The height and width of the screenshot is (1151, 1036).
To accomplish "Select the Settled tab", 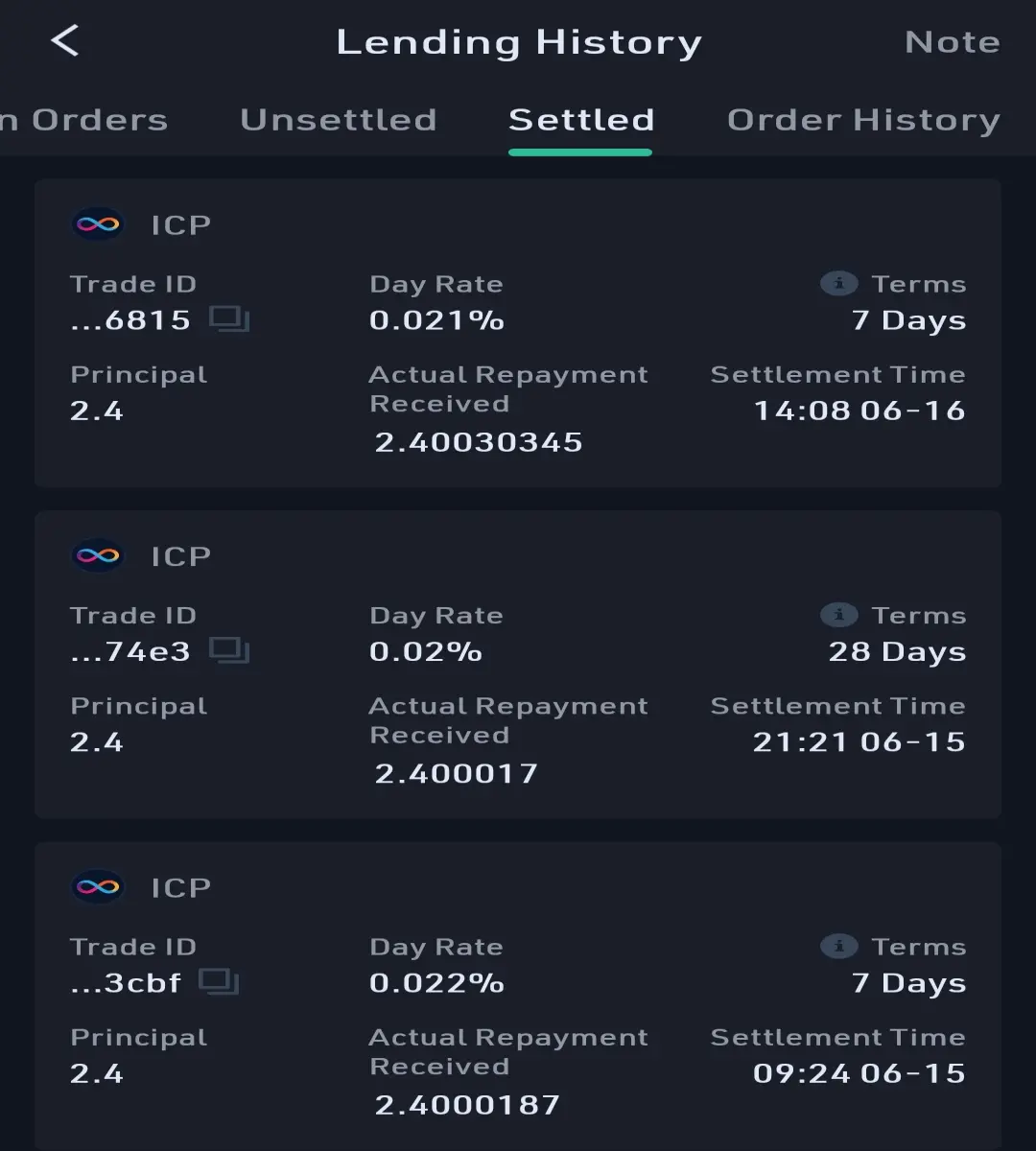I will (580, 120).
